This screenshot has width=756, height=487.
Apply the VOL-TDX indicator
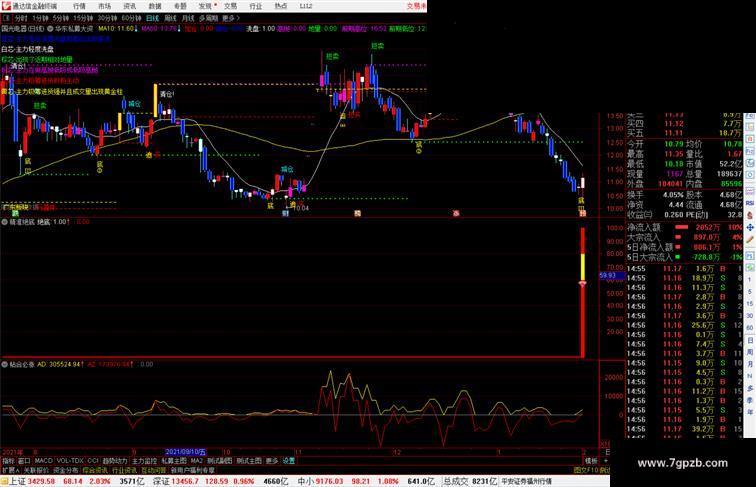[x=70, y=461]
